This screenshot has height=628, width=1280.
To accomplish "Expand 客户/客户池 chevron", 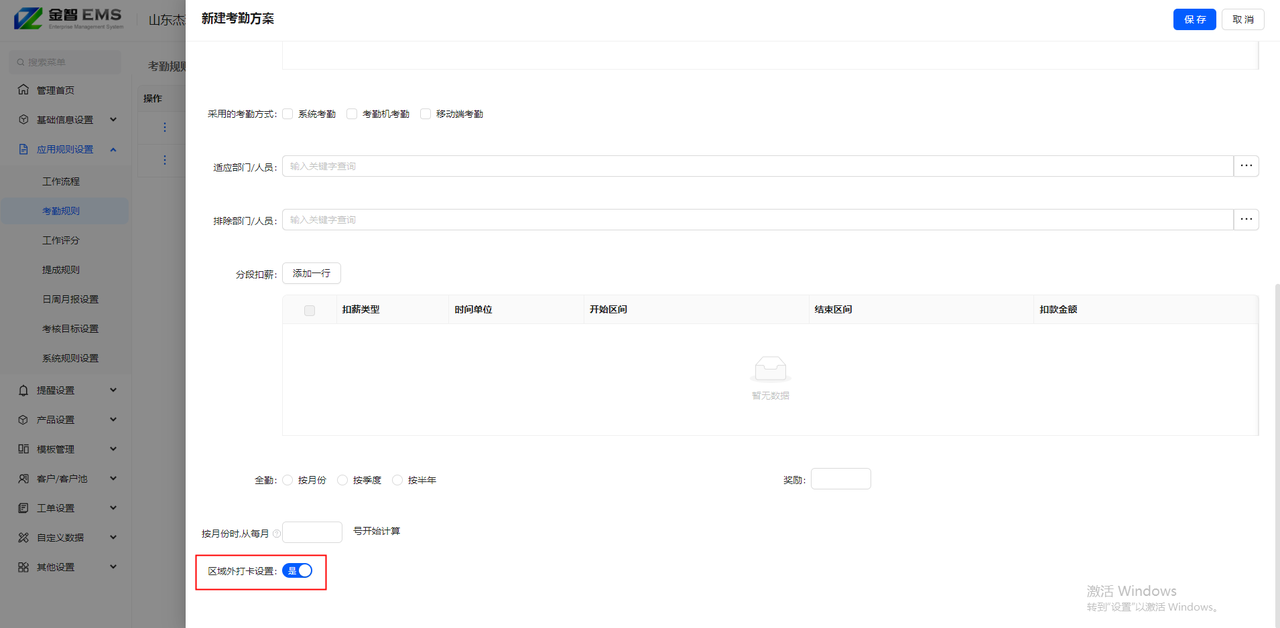I will 113,479.
